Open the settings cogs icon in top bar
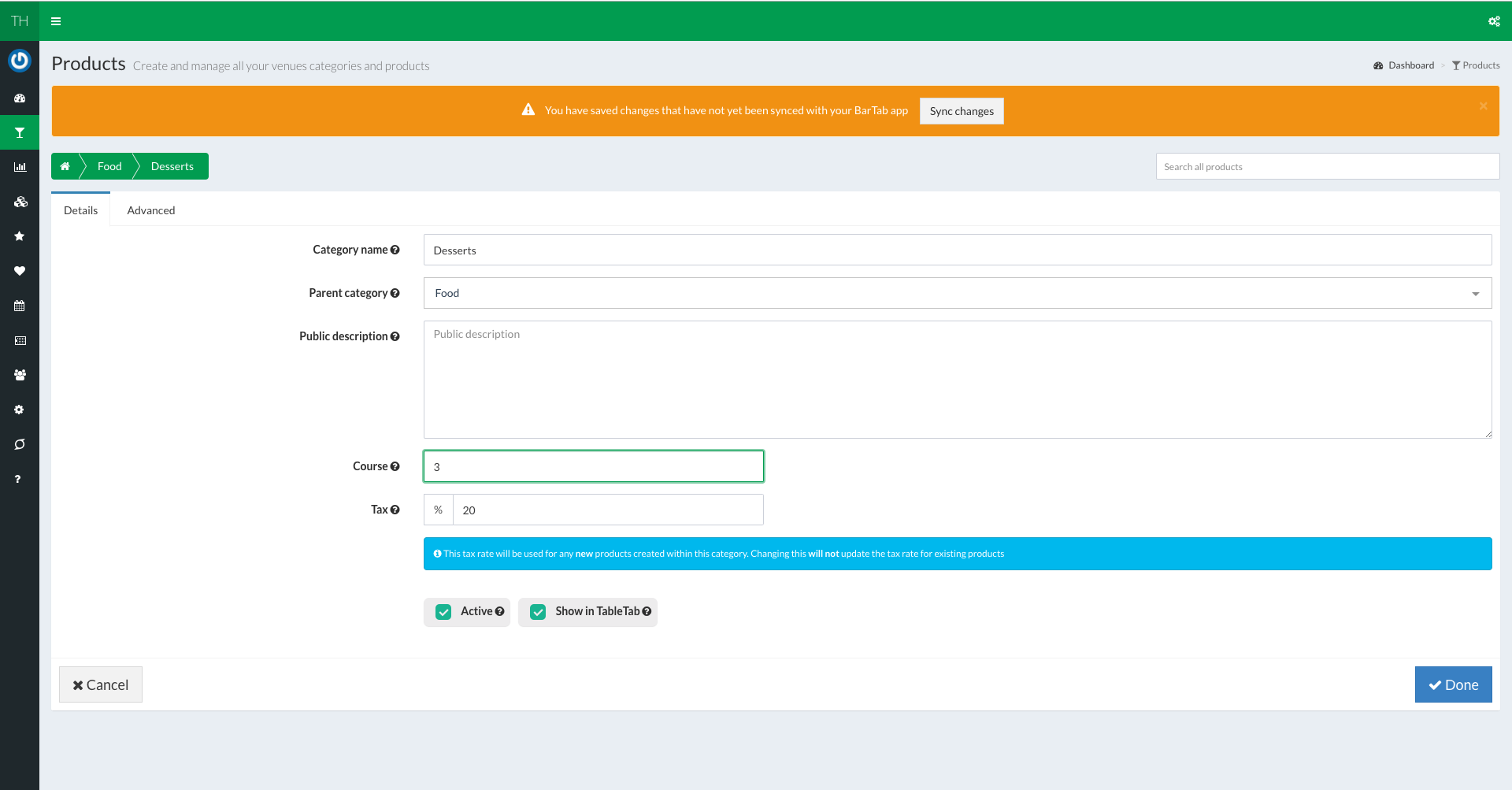This screenshot has height=790, width=1512. tap(1494, 21)
